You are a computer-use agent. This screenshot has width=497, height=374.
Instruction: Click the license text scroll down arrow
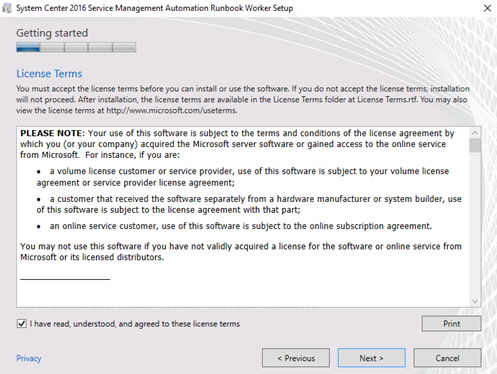click(x=475, y=302)
